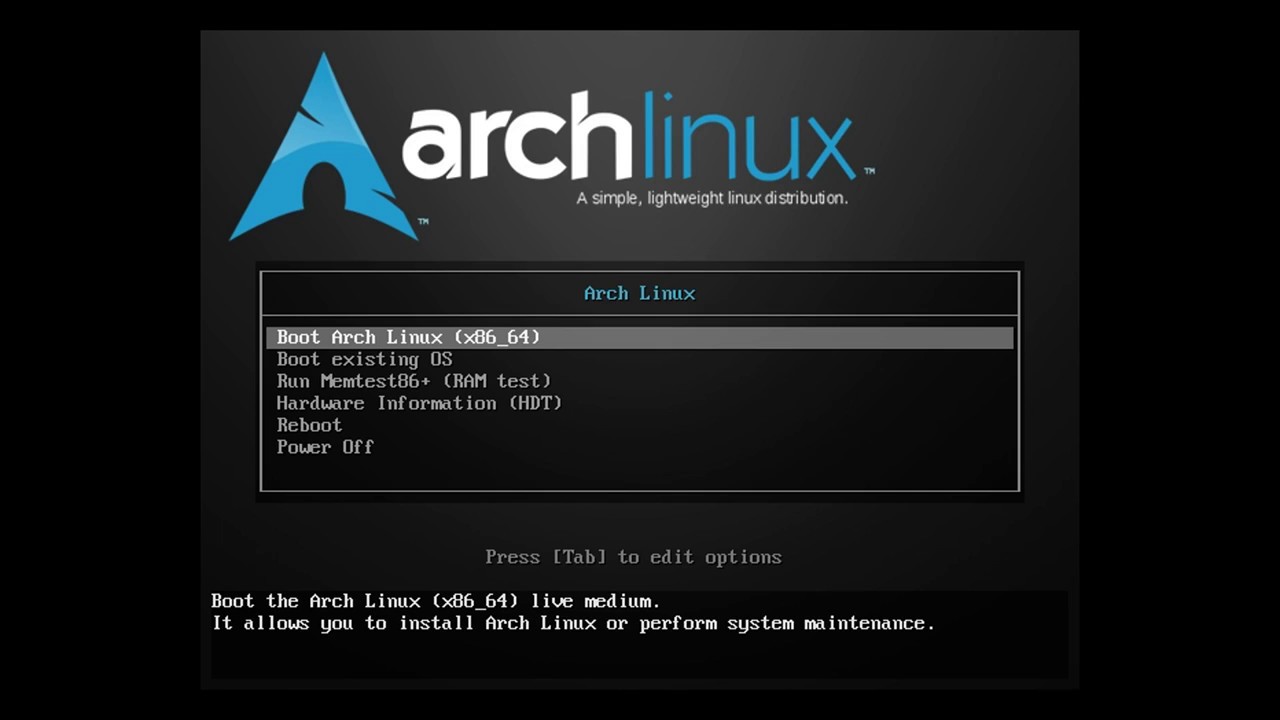
Task: Click 'Press [Tab] to edit options' hint
Action: click(x=633, y=557)
